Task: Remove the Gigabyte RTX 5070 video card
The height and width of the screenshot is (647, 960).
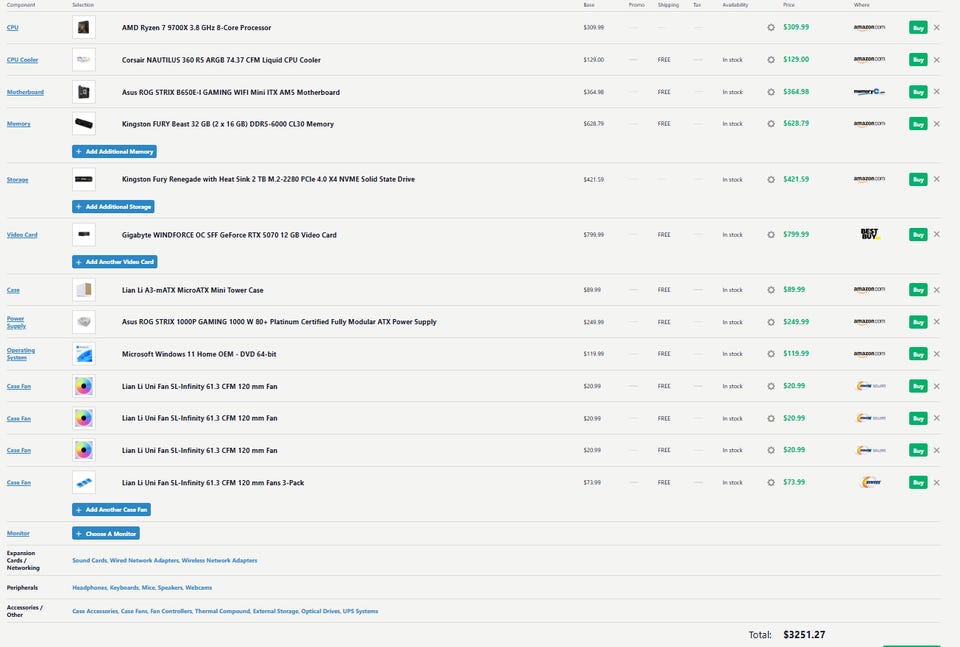Action: point(937,234)
